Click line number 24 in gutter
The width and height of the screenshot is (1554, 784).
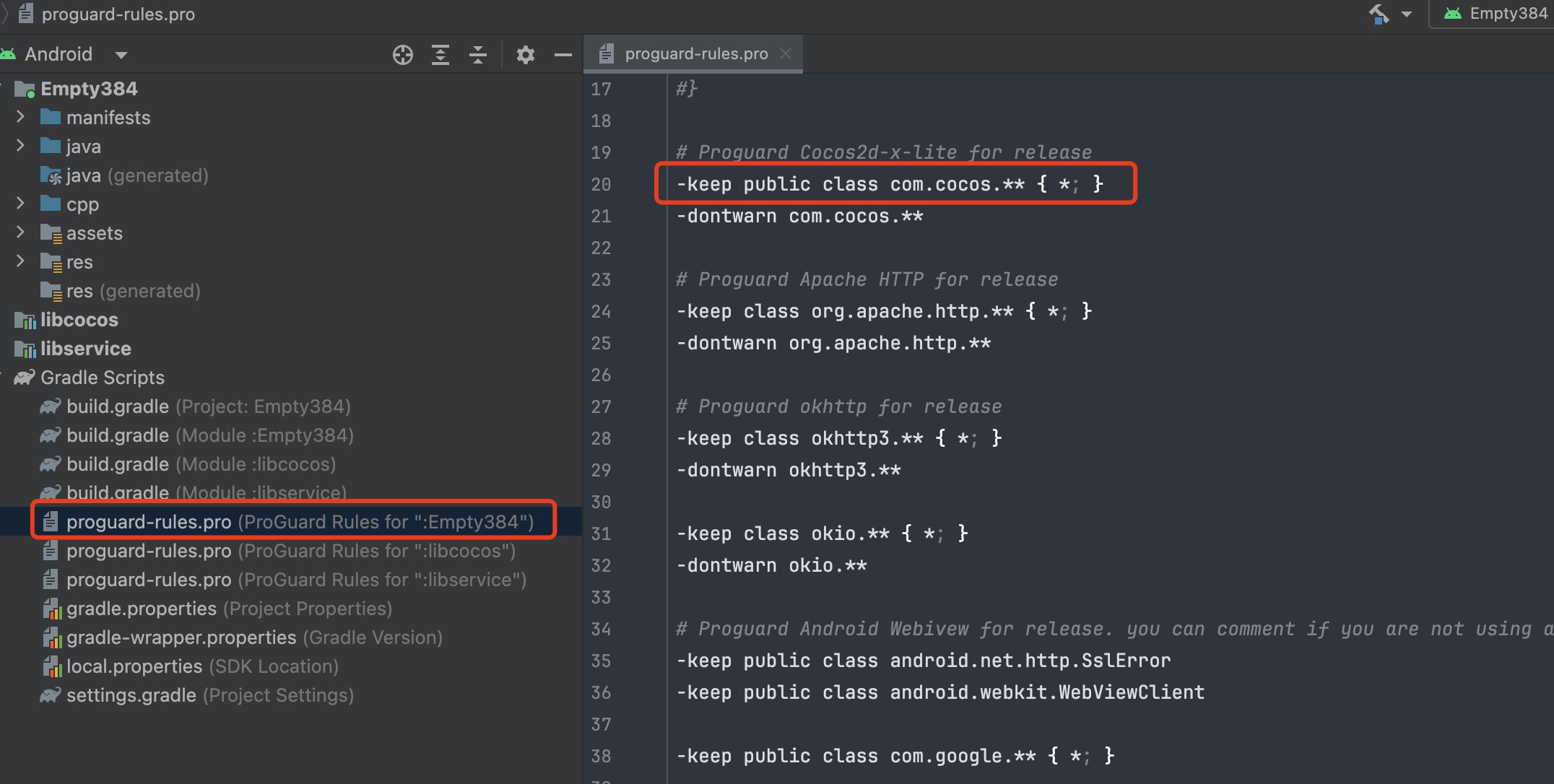pos(601,311)
